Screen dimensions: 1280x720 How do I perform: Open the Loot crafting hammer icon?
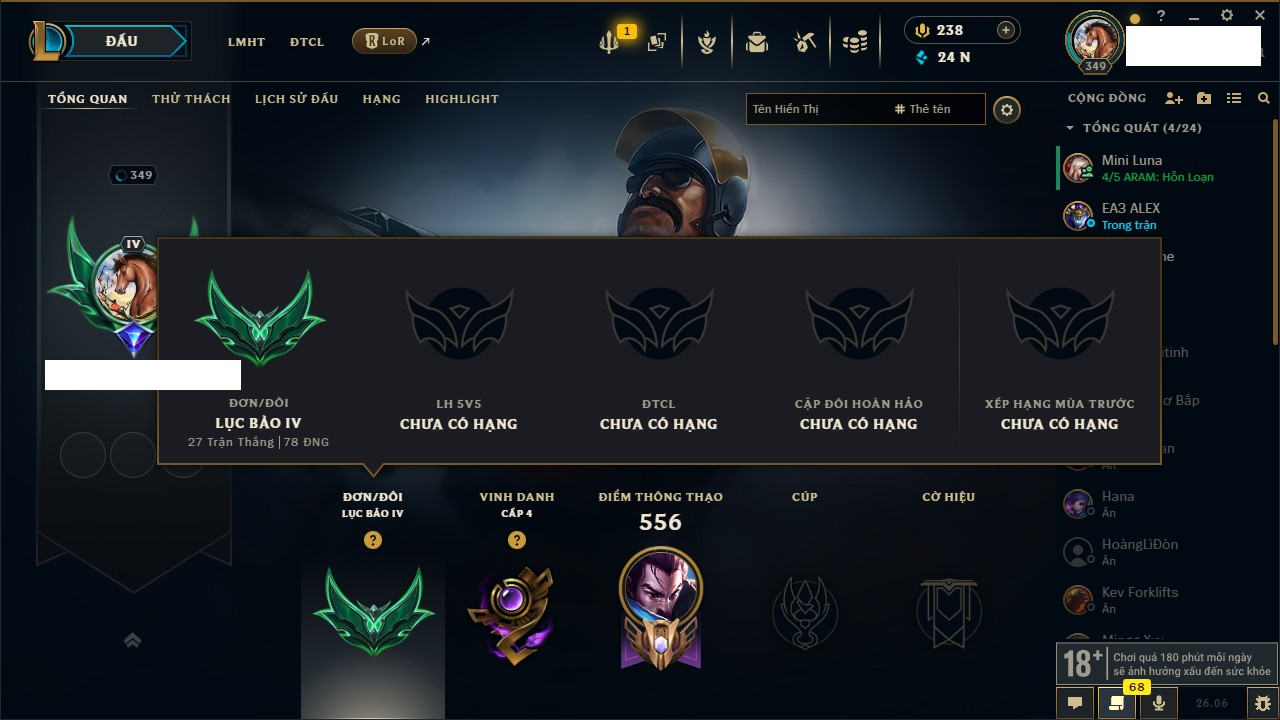coord(805,42)
